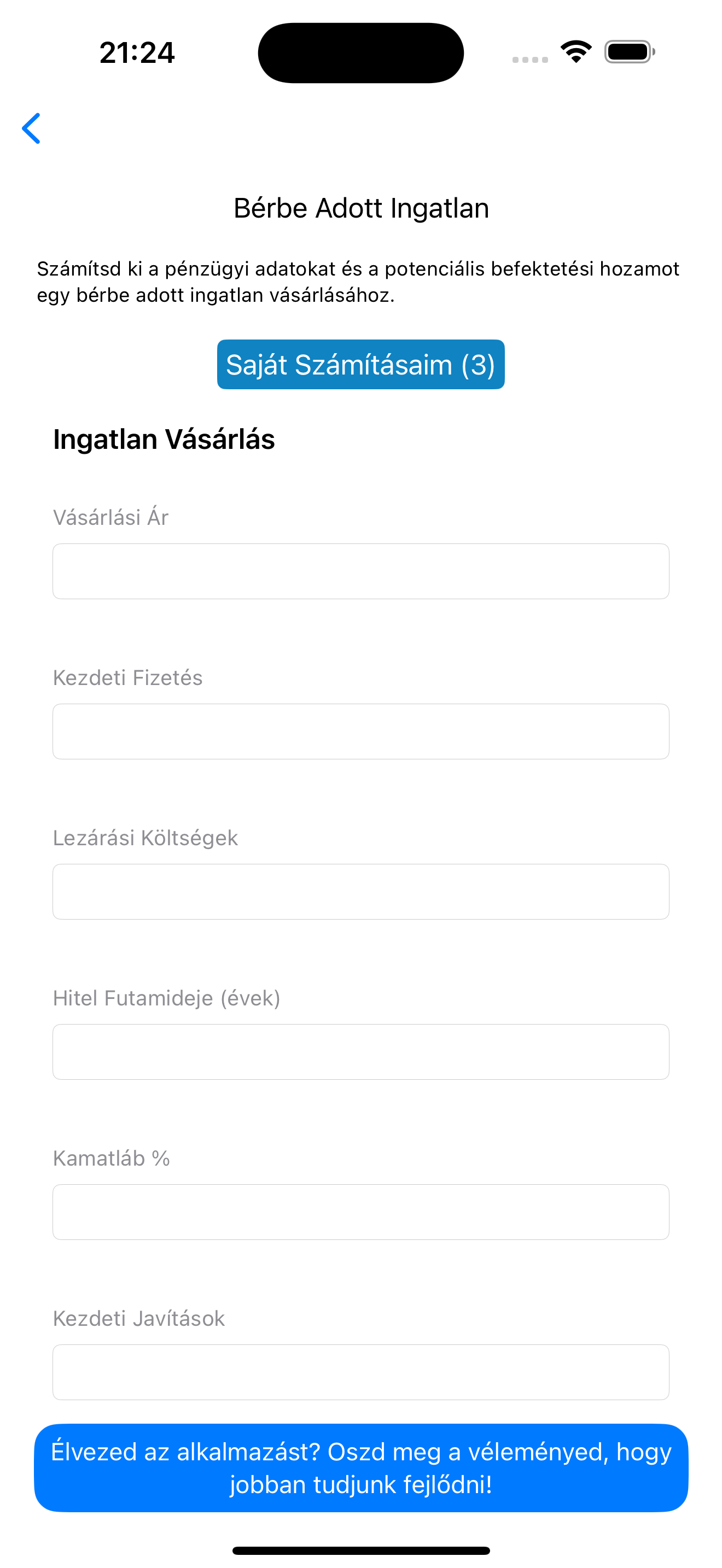
Task: Tap the Vásárlási Ár label
Action: 111,517
